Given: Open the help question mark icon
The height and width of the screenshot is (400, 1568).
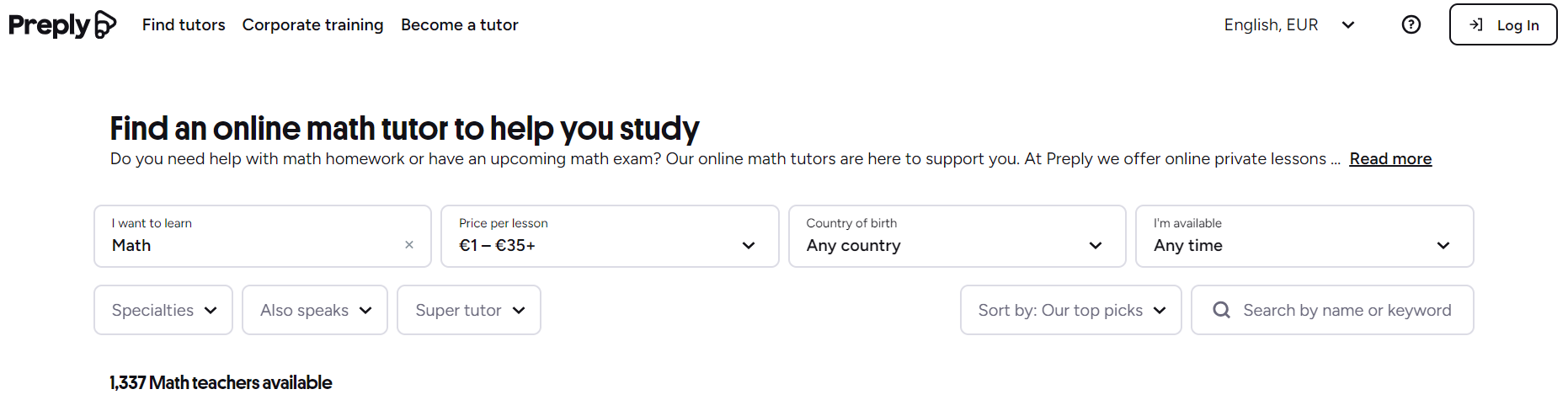Looking at the screenshot, I should pyautogui.click(x=1411, y=24).
